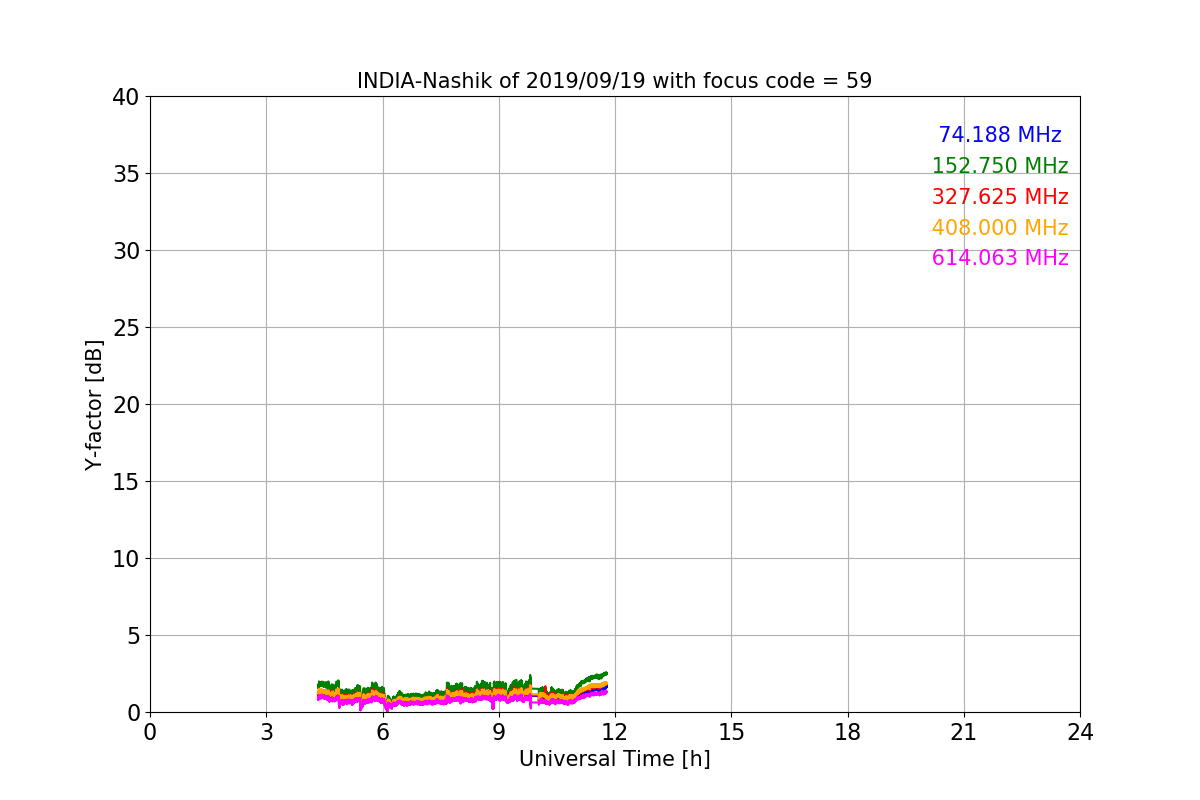Screen dimensions: 1200x800
Task: Select the 327.625 MHz legend label
Action: click(x=1000, y=197)
